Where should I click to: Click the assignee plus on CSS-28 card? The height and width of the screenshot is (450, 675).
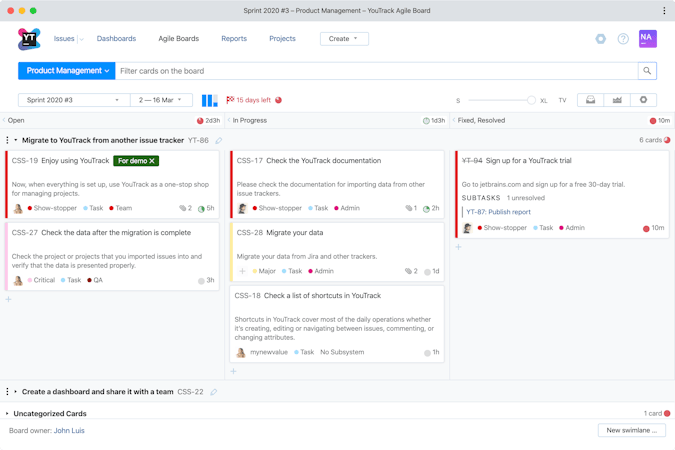coord(242,271)
